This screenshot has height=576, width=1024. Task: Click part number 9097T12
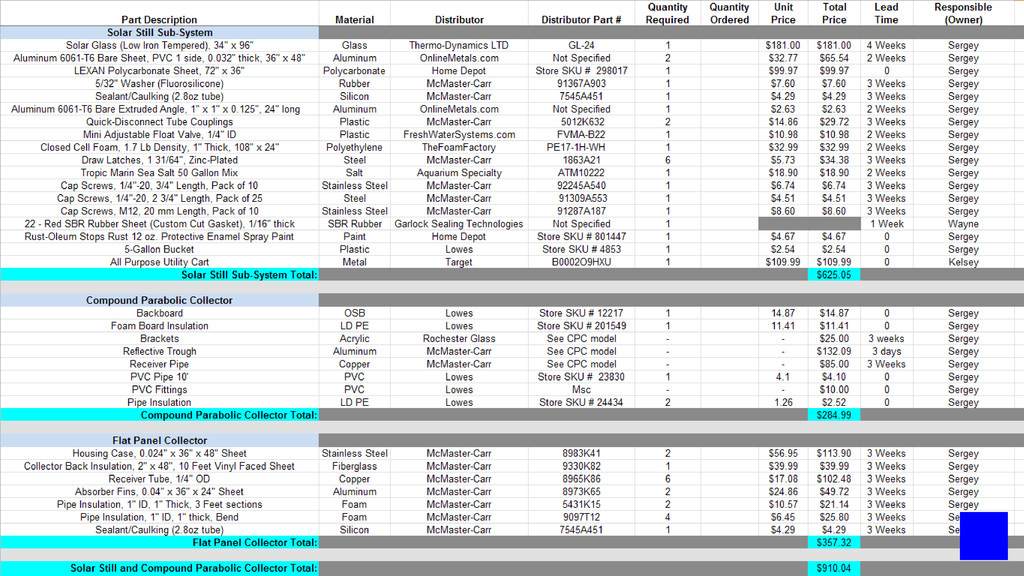(581, 517)
